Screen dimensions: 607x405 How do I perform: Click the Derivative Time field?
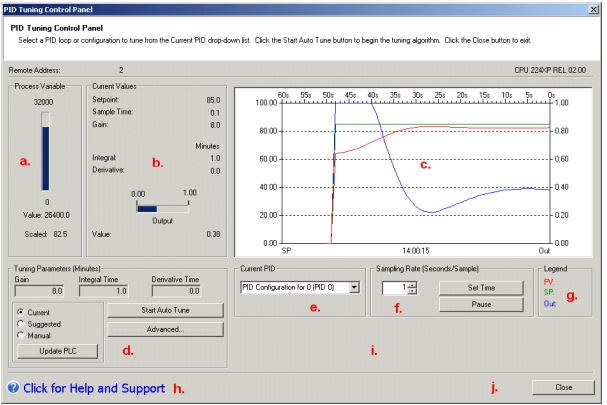pos(176,291)
